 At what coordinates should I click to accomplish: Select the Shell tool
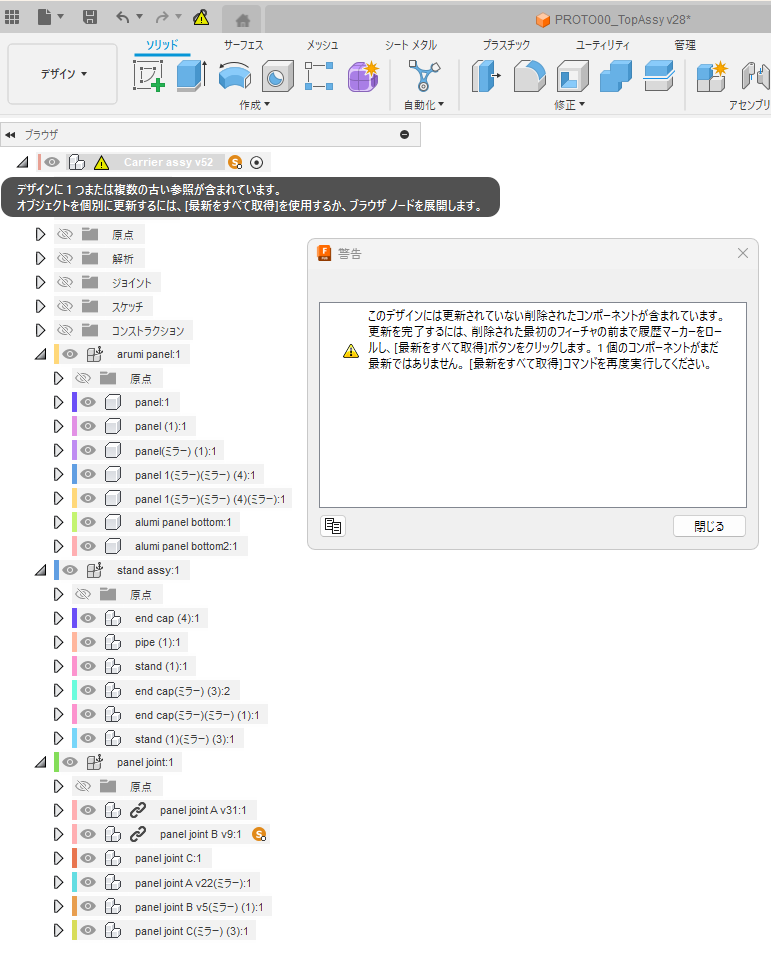click(573, 76)
